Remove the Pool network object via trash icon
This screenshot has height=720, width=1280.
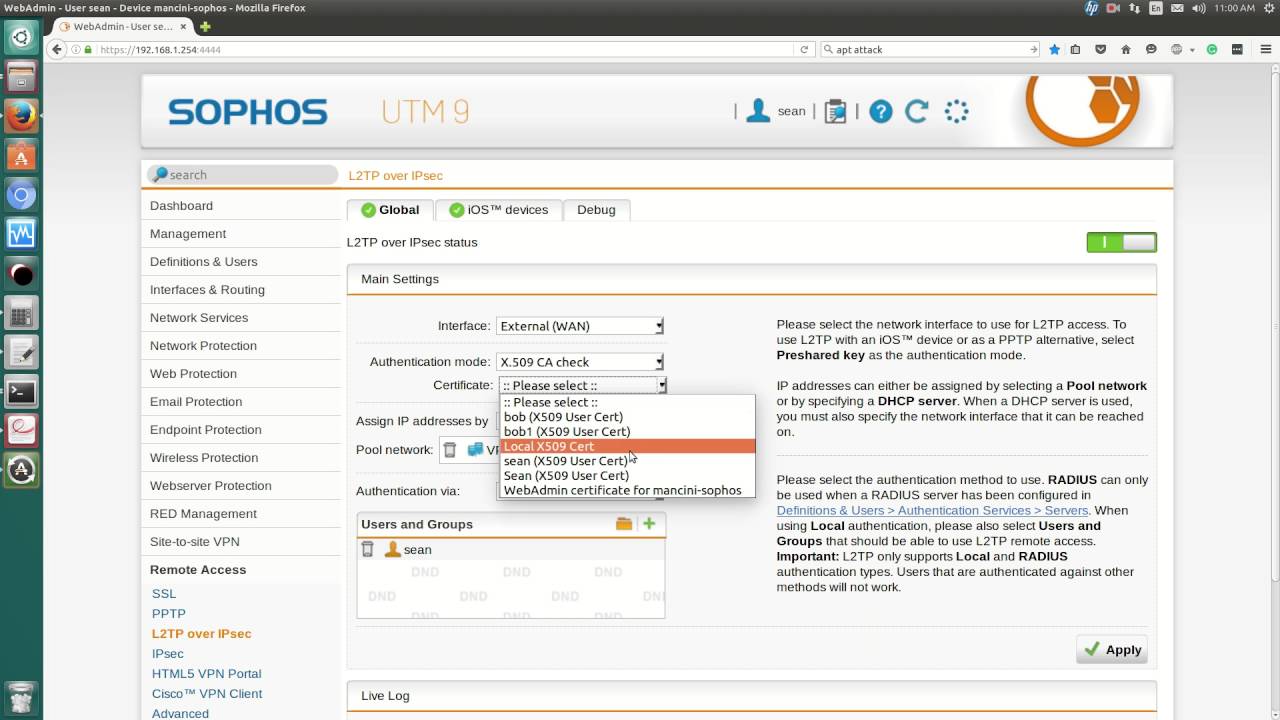coord(450,450)
